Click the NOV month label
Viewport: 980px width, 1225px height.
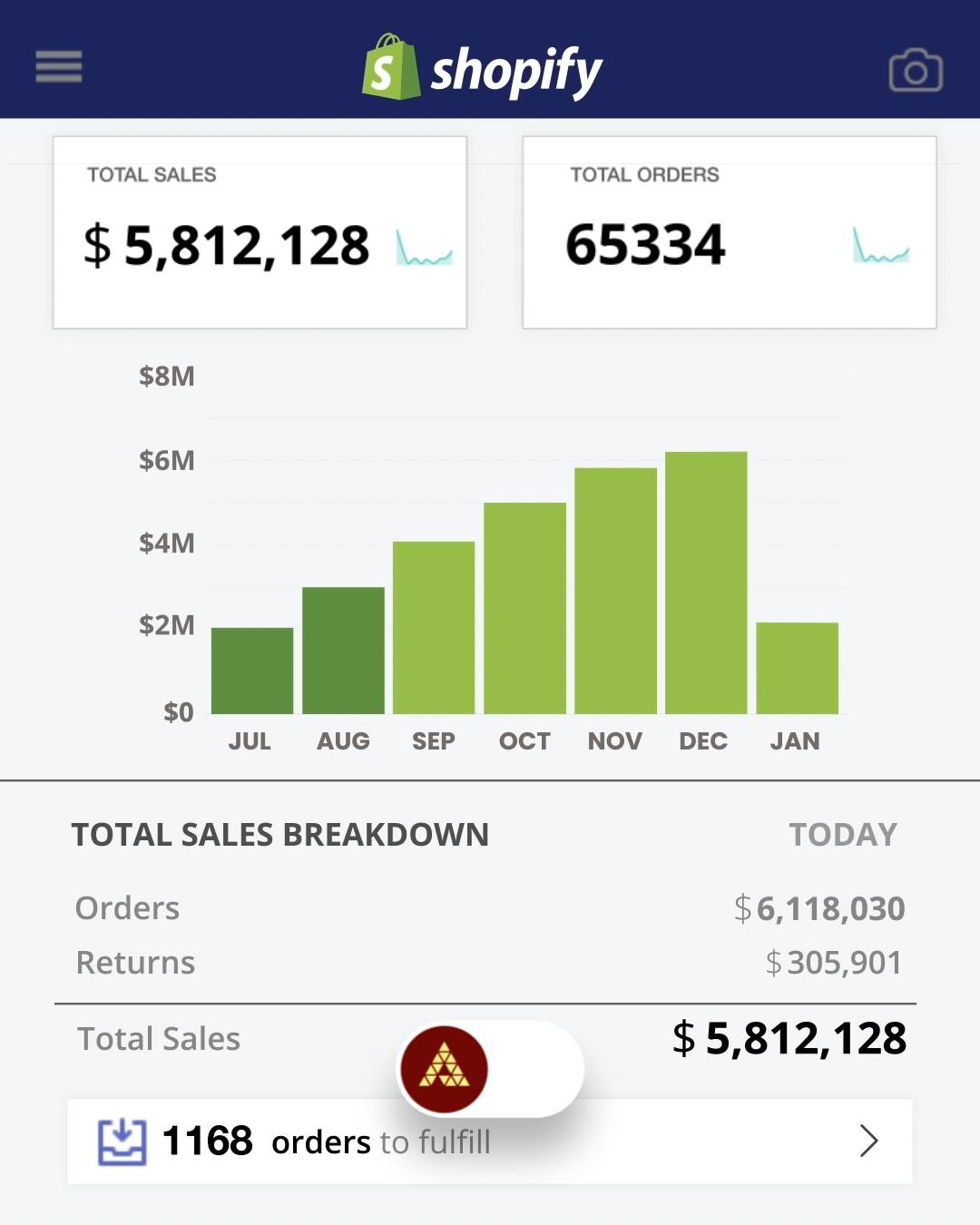tap(614, 741)
